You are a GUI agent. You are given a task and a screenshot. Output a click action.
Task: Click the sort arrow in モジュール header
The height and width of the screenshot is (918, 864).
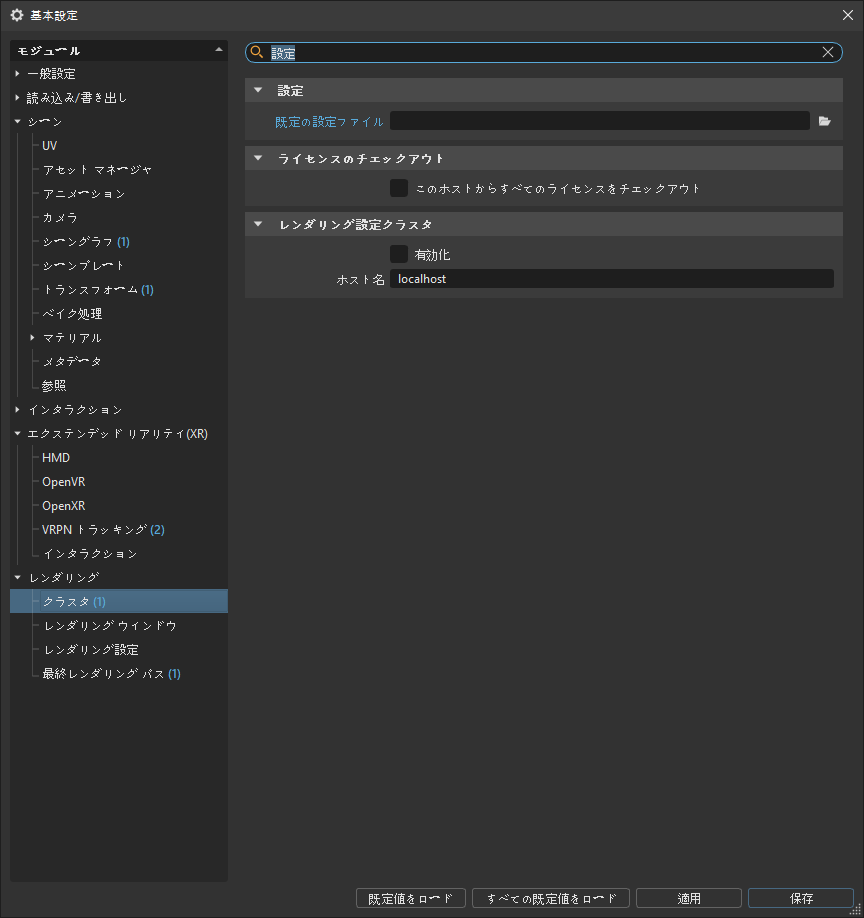[219, 49]
